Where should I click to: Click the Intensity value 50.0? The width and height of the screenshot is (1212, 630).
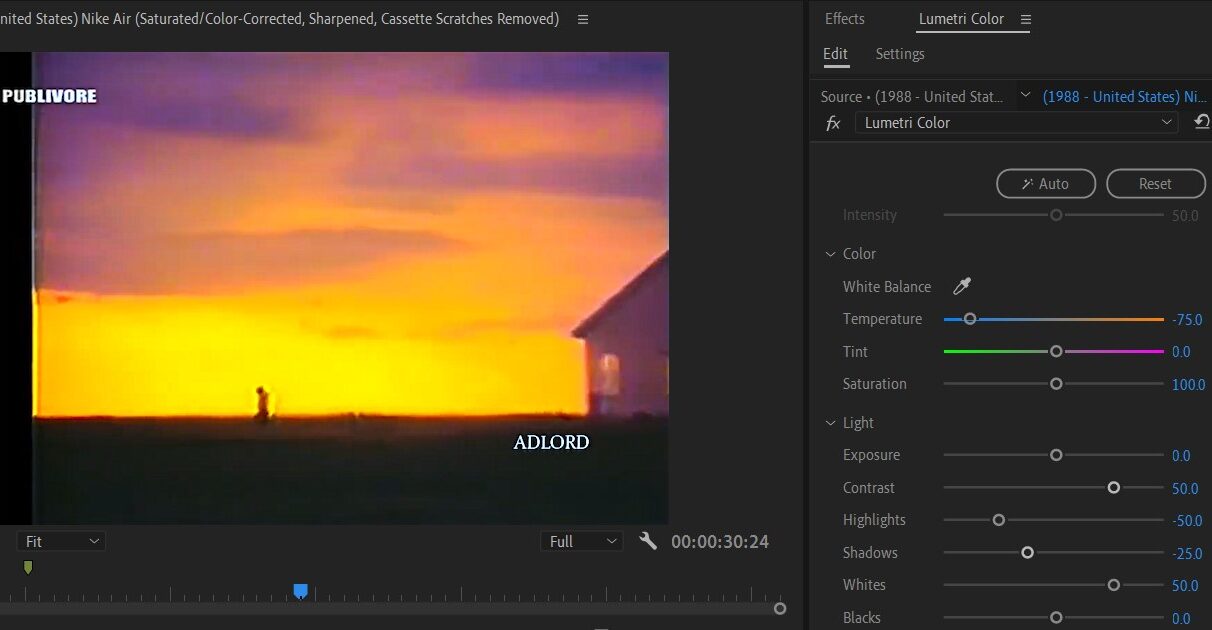tap(1185, 215)
